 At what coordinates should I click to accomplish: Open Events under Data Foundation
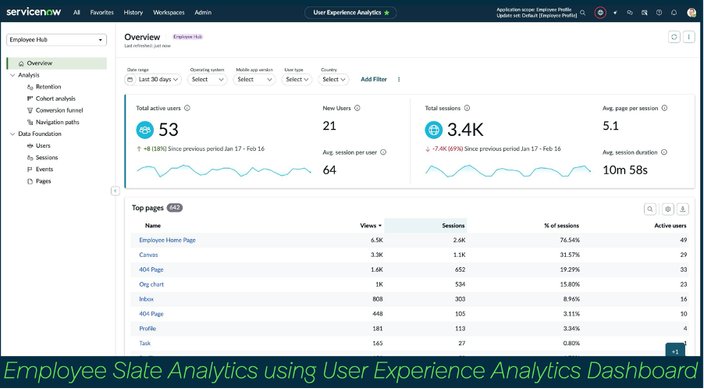coord(44,169)
